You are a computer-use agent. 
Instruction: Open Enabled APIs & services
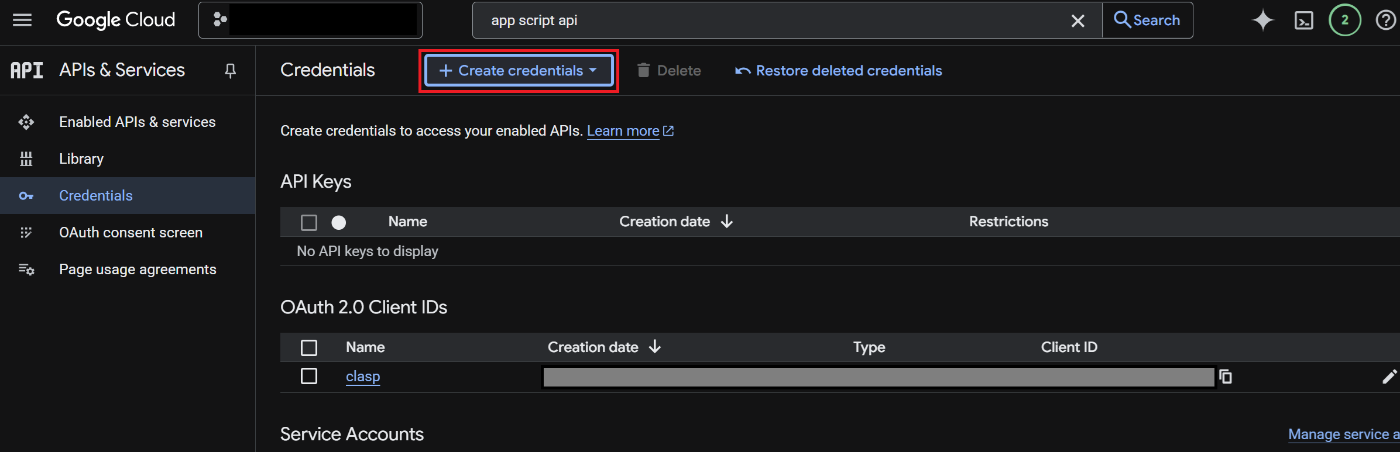point(137,122)
